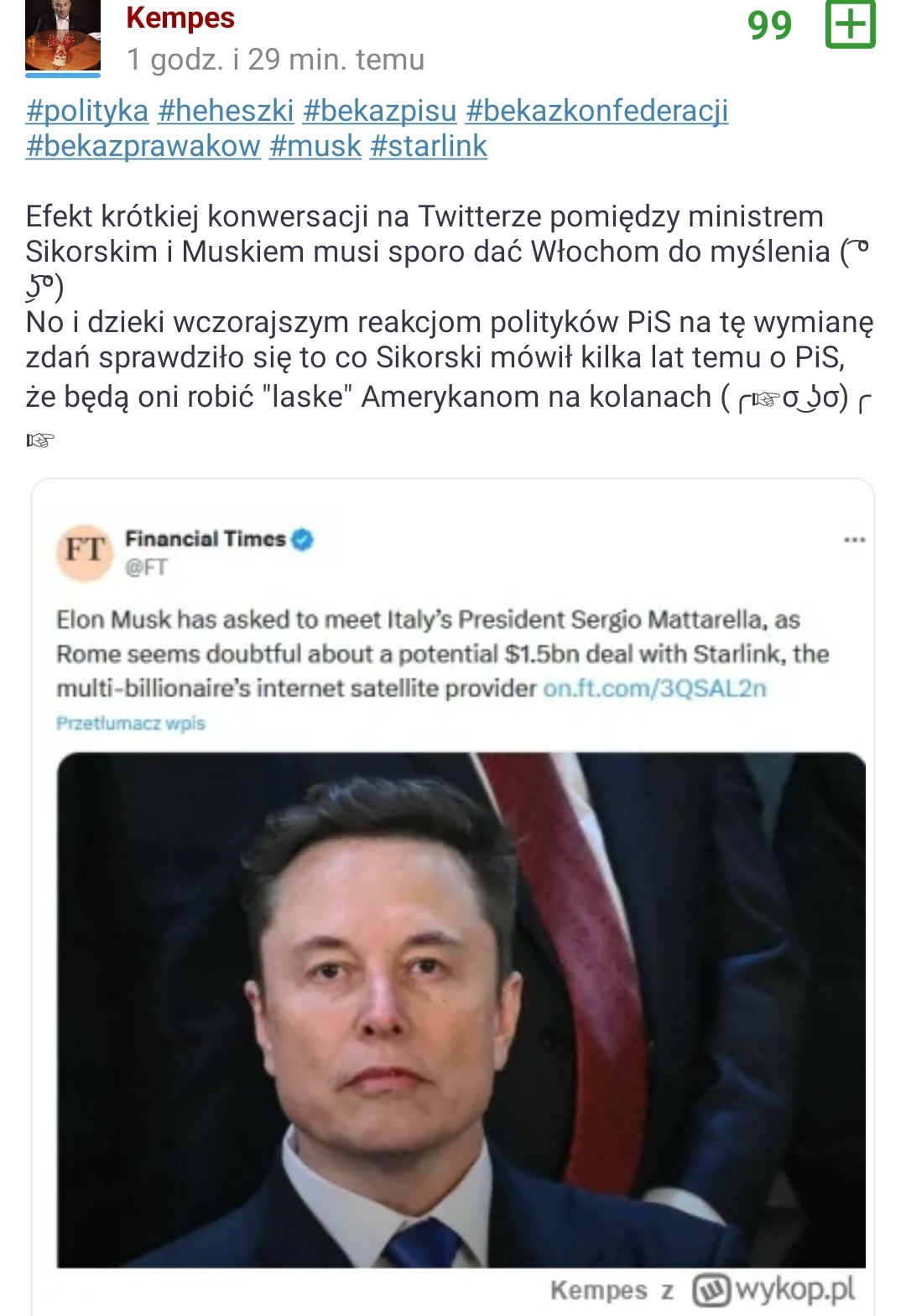The height and width of the screenshot is (1316, 906).
Task: Click "Przetłumacz wpis" translate link
Action: pos(131,723)
